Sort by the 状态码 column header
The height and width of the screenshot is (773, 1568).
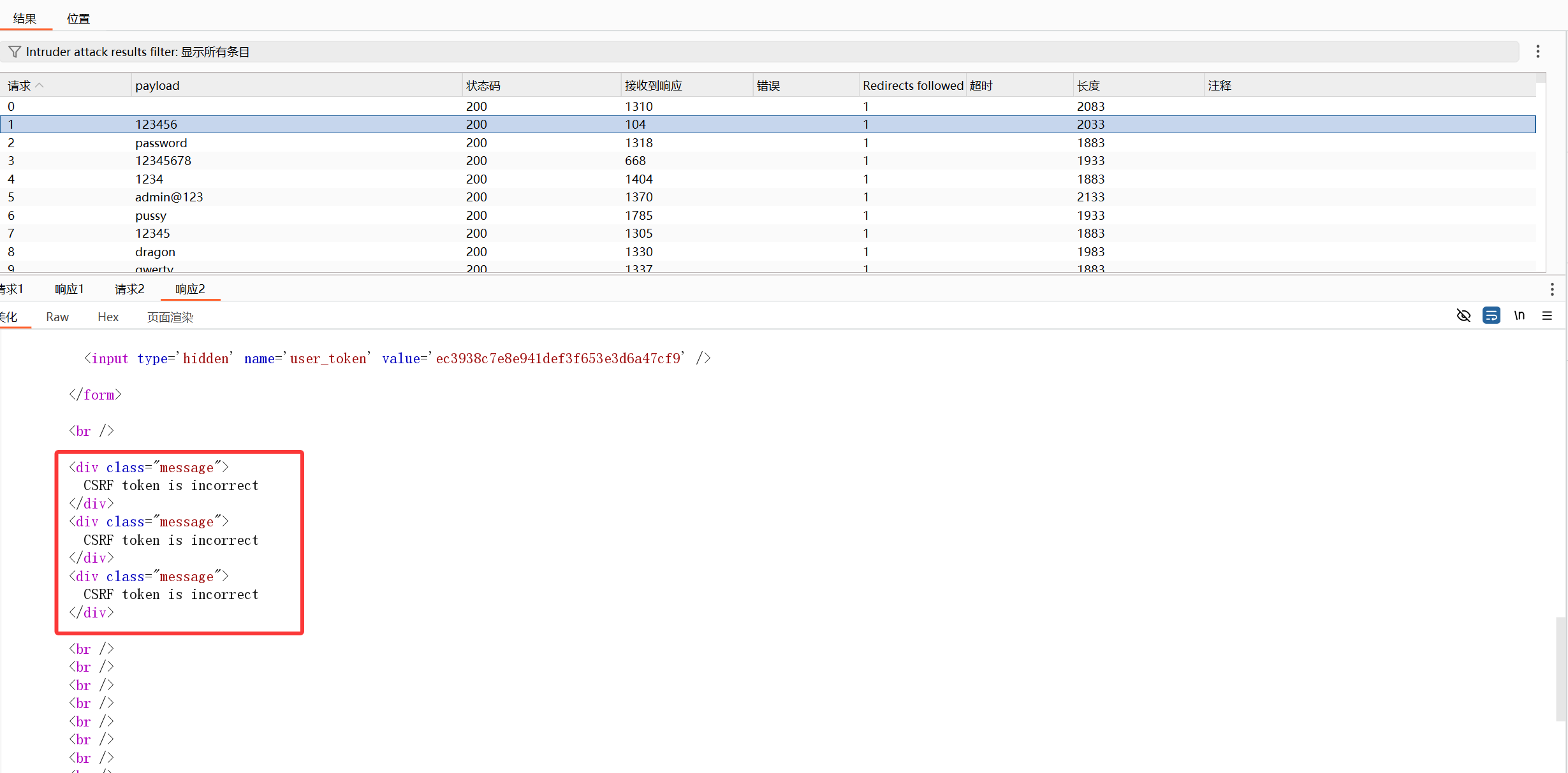pyautogui.click(x=541, y=85)
